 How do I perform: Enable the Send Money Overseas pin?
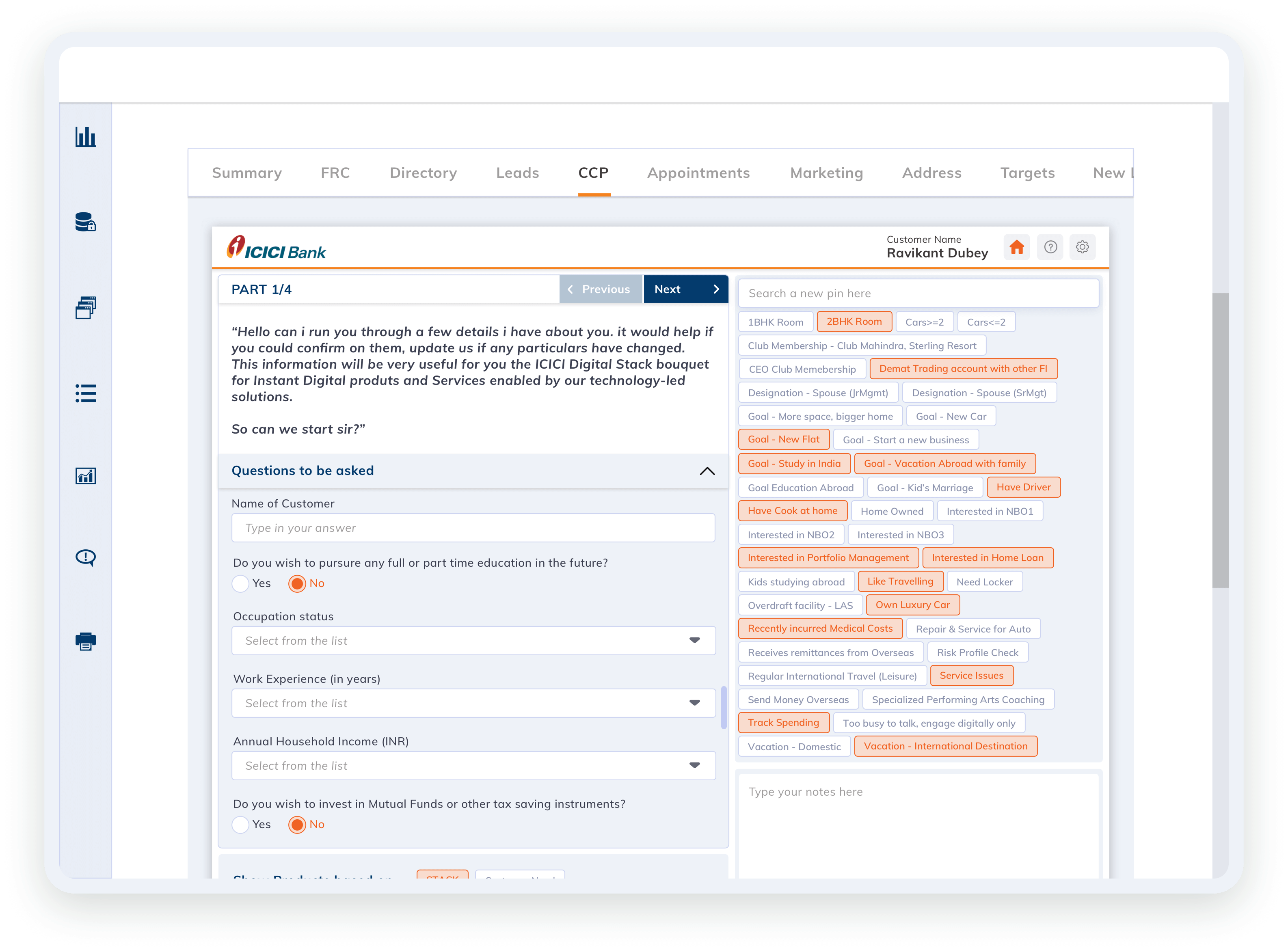point(798,700)
